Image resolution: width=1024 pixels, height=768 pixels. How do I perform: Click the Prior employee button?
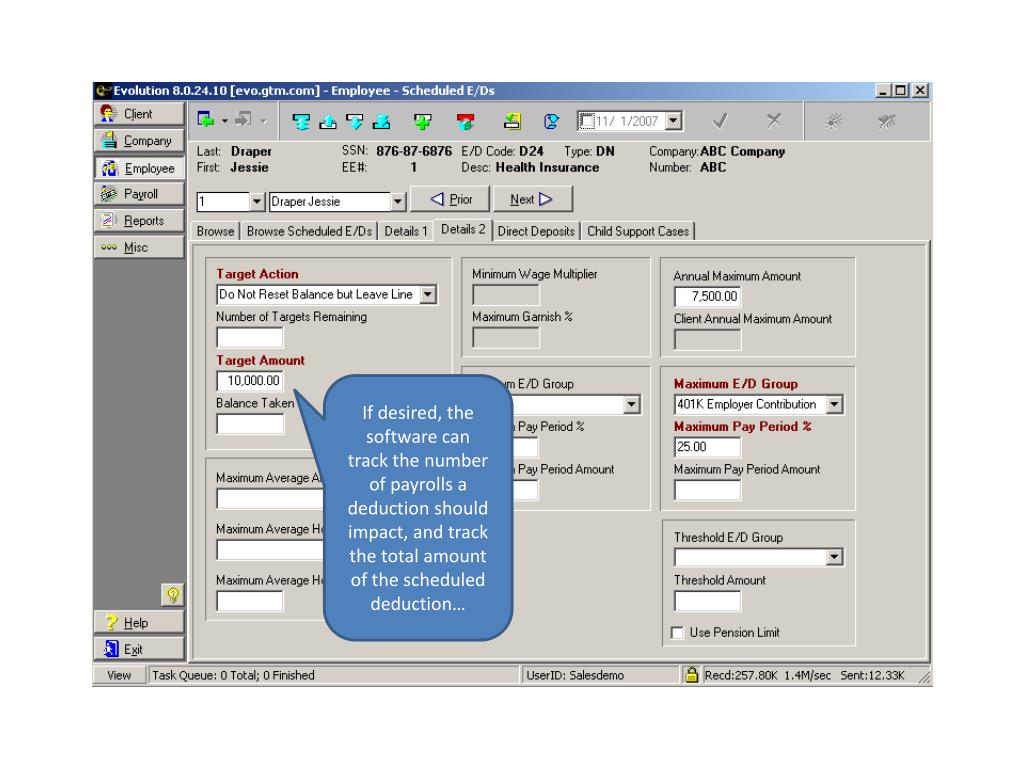click(x=451, y=199)
